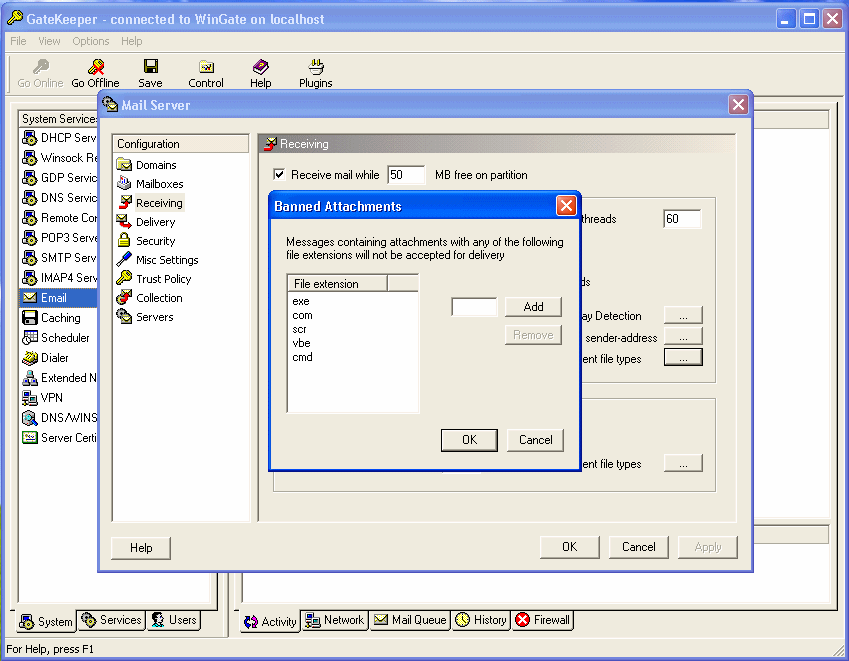Click the Help book toolbar icon

pyautogui.click(x=260, y=67)
